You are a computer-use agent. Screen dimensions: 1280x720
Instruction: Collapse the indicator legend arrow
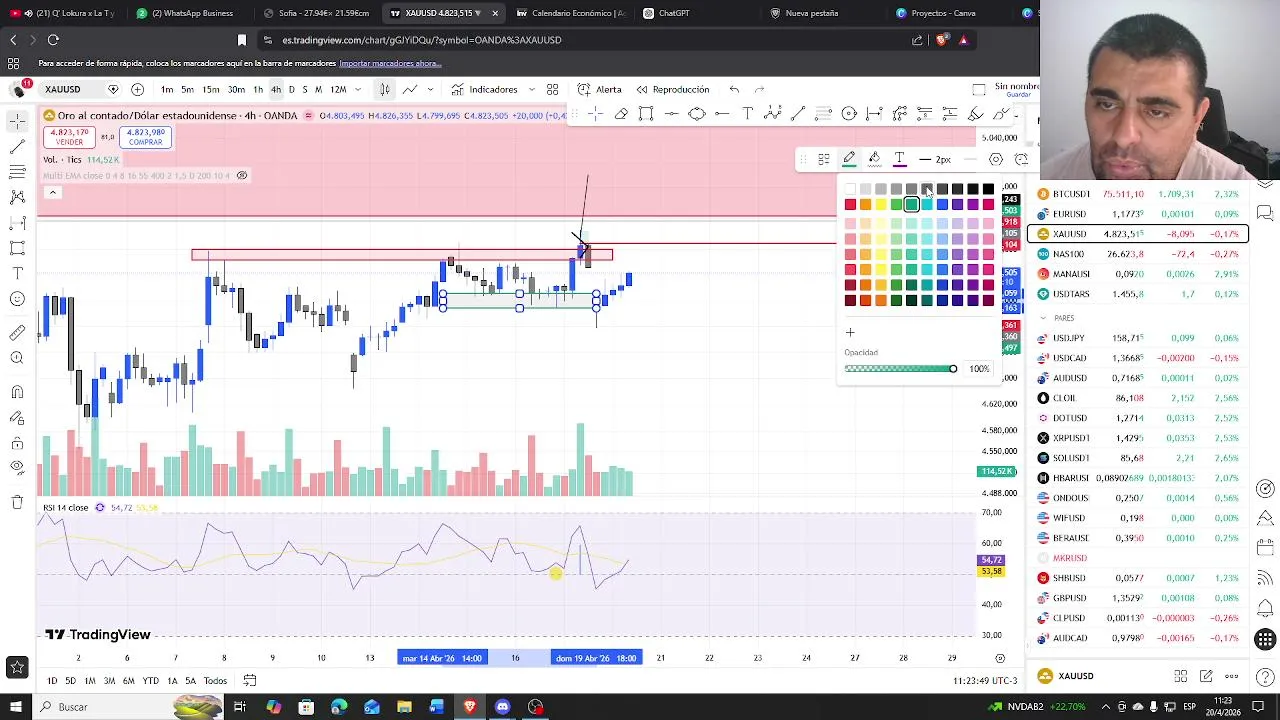pos(52,193)
